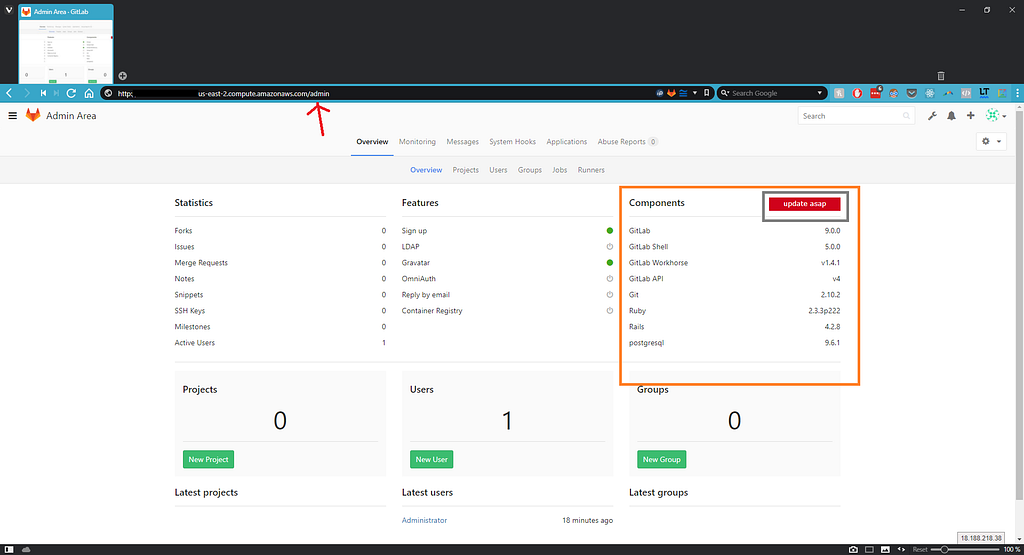Click the plus icon for new project
This screenshot has height=555, width=1024.
(x=970, y=116)
